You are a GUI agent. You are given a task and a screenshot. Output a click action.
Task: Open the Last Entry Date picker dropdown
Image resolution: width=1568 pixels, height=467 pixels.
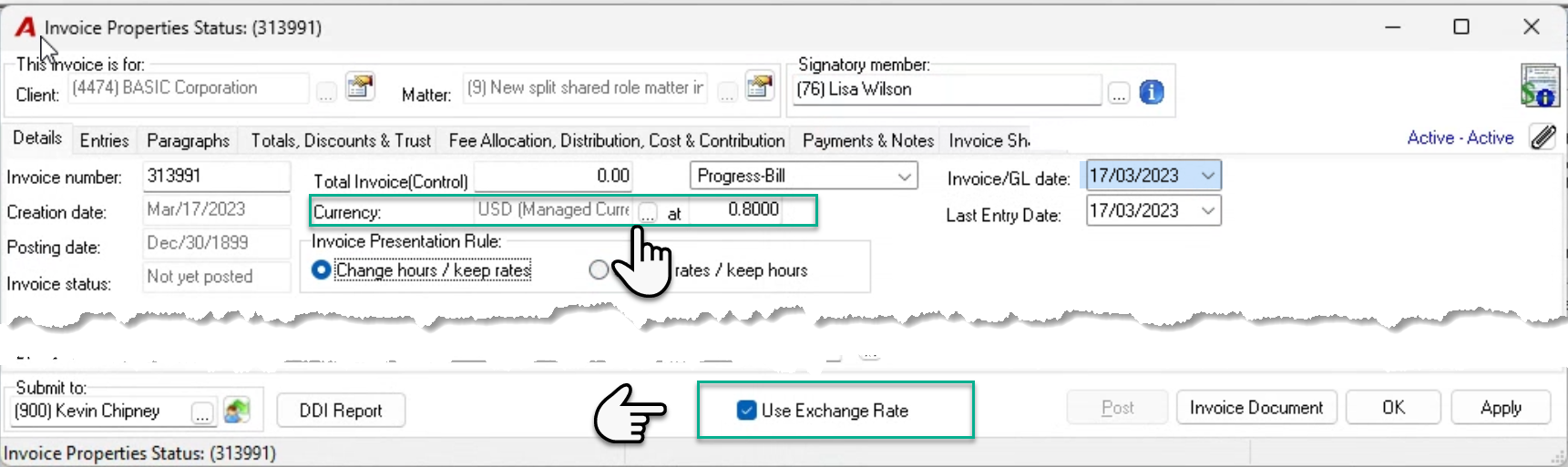click(x=1208, y=211)
